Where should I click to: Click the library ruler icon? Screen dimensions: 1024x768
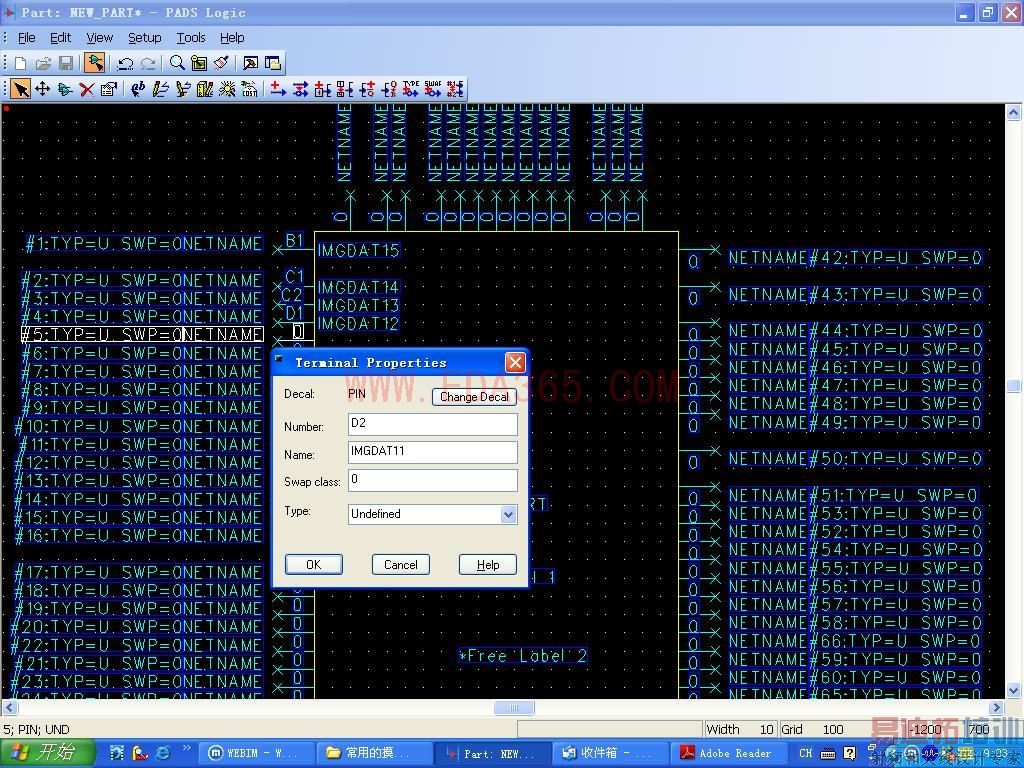pos(205,89)
